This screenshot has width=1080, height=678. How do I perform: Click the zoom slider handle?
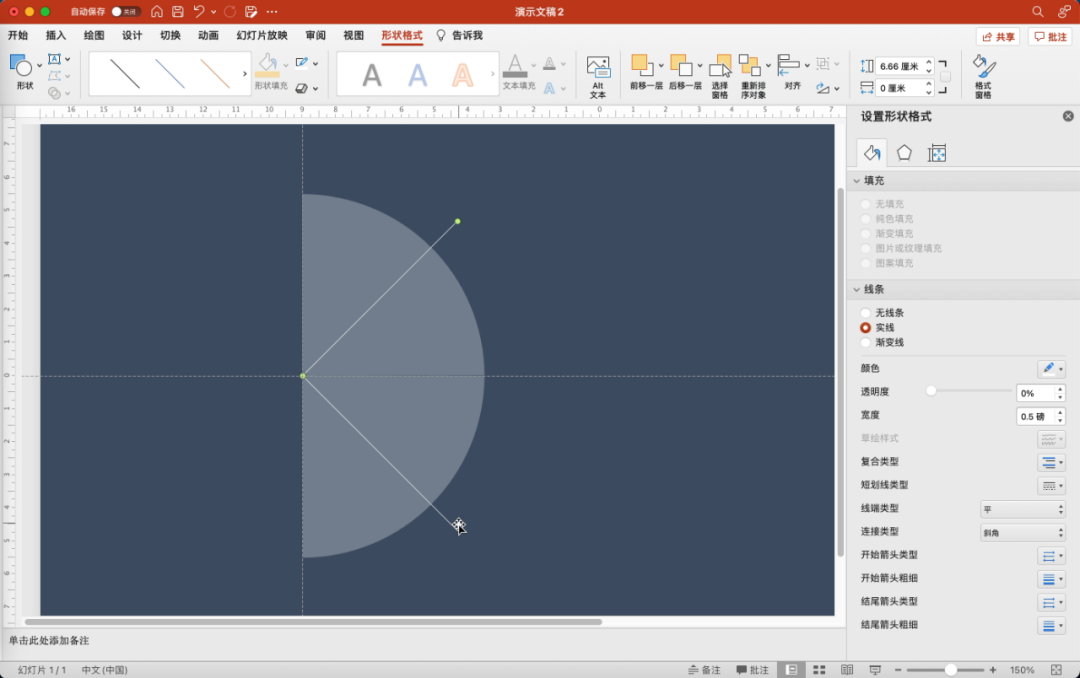click(951, 670)
